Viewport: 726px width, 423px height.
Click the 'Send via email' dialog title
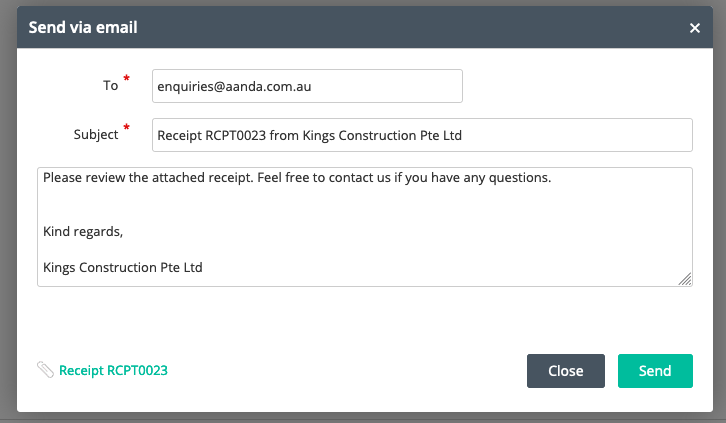click(83, 27)
